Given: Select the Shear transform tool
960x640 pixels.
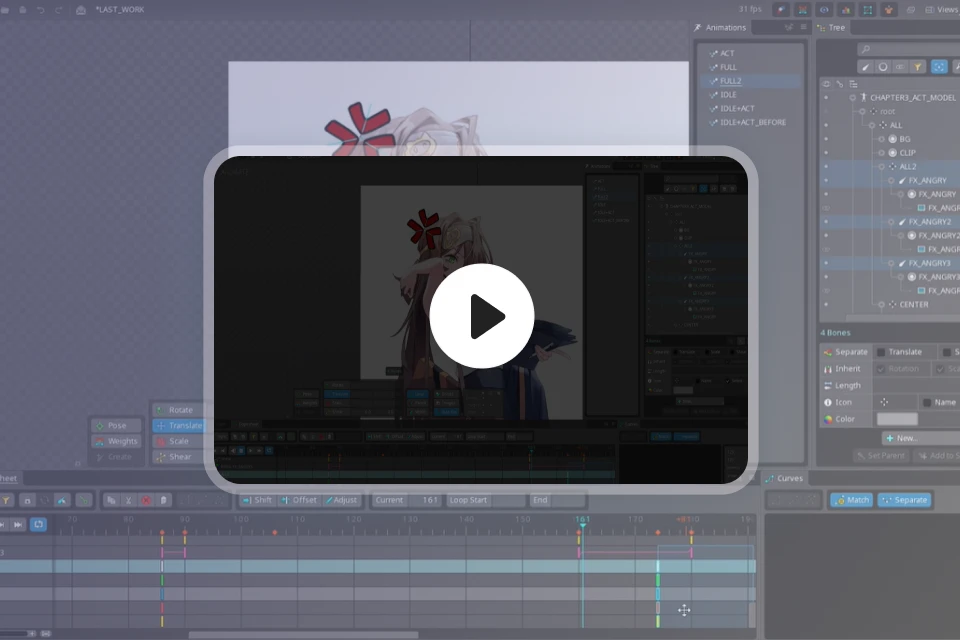Looking at the screenshot, I should pyautogui.click(x=178, y=457).
